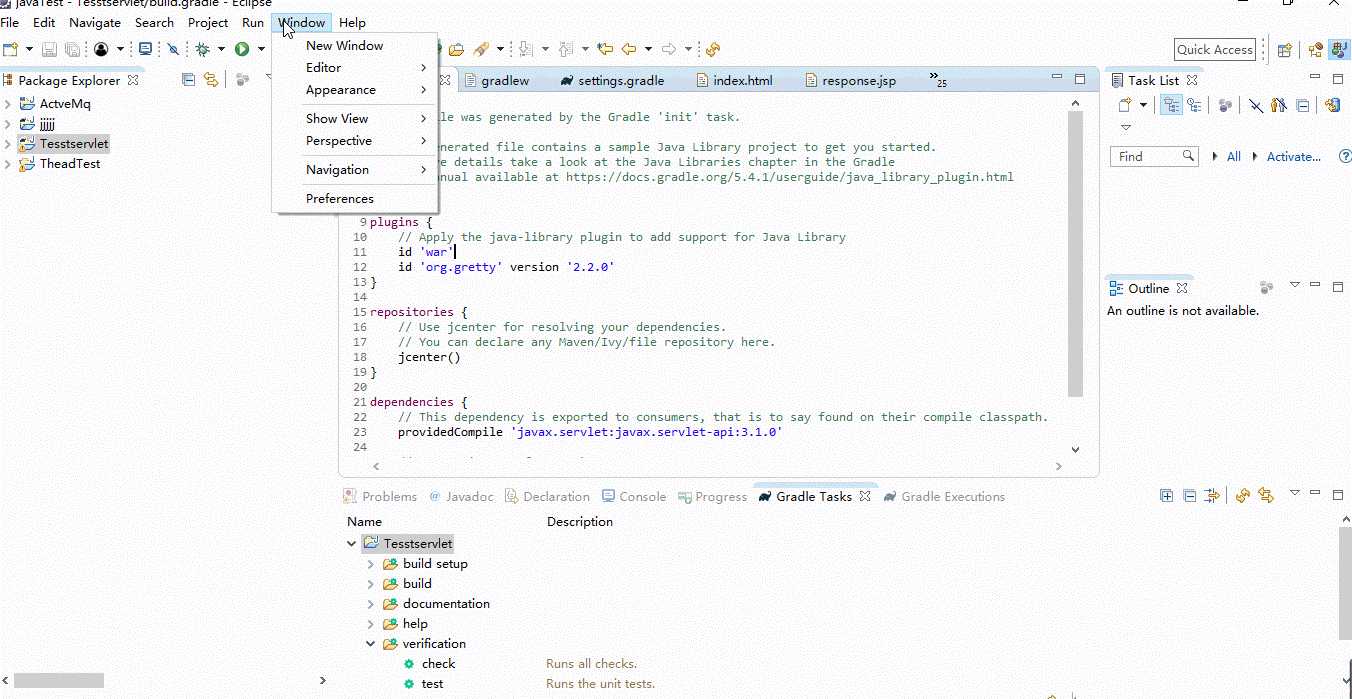Choose New Window from Window menu
1352x699 pixels.
[x=344, y=45]
